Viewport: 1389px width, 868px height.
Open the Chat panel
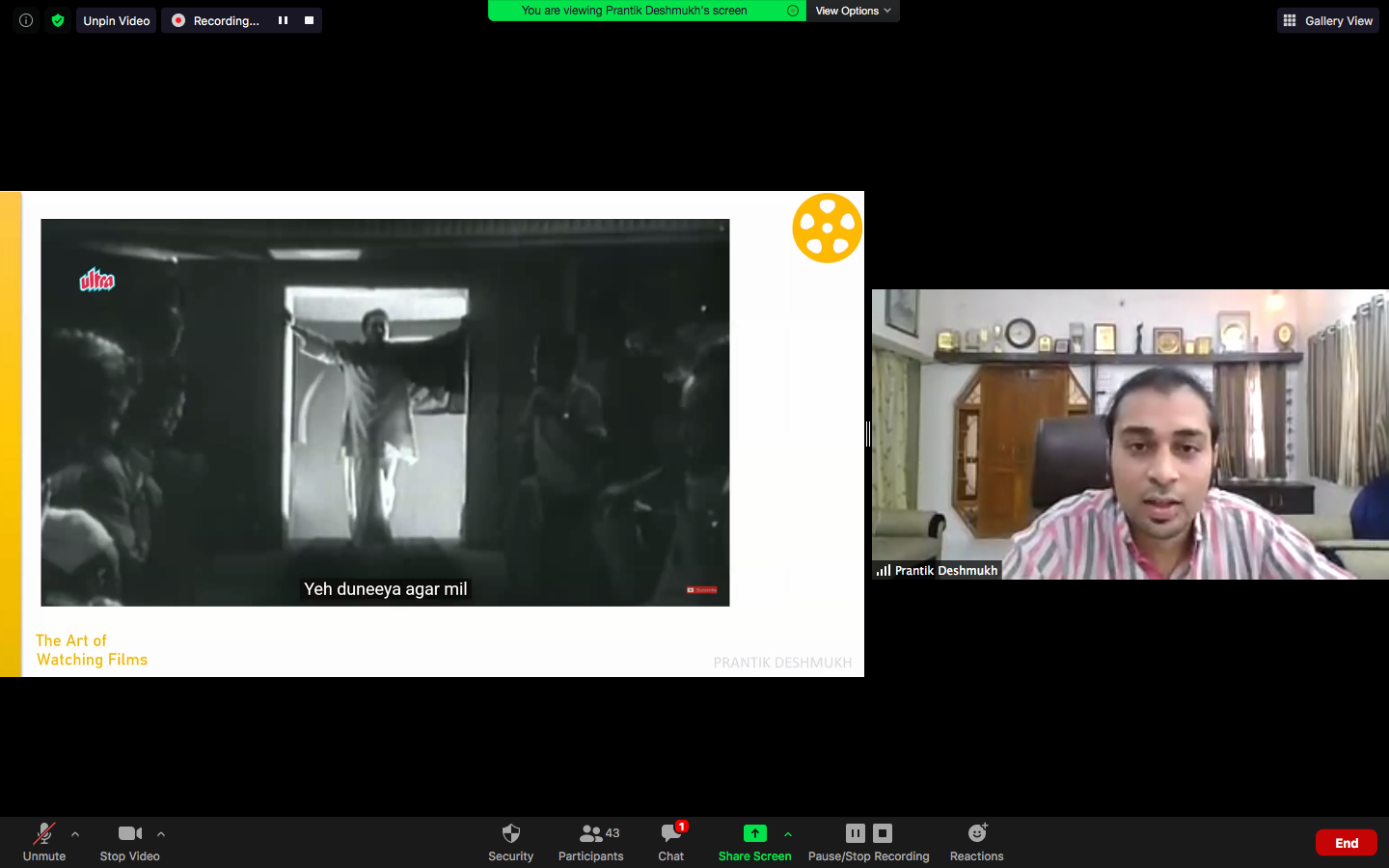(x=670, y=841)
